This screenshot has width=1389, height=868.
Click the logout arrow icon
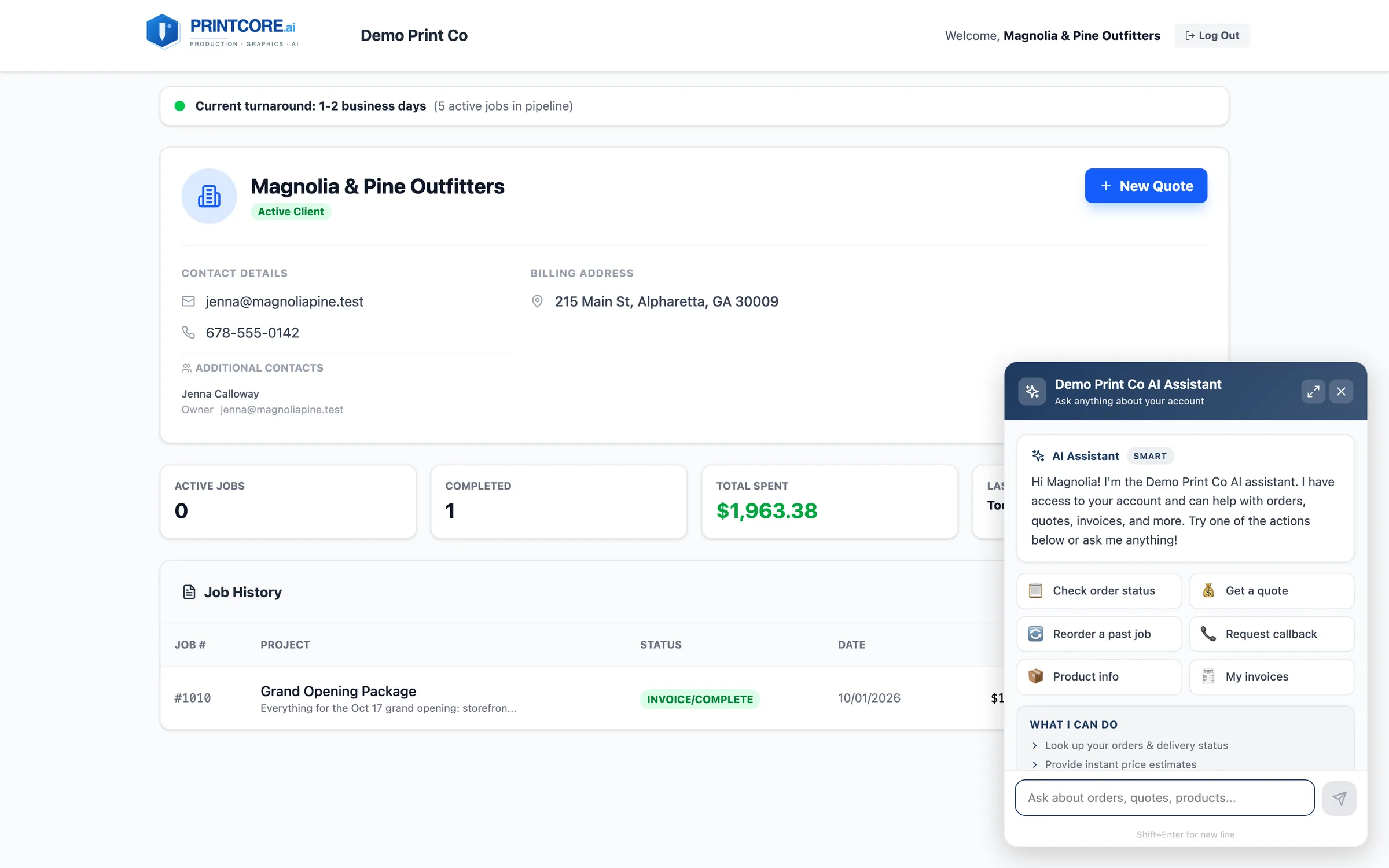1190,35
